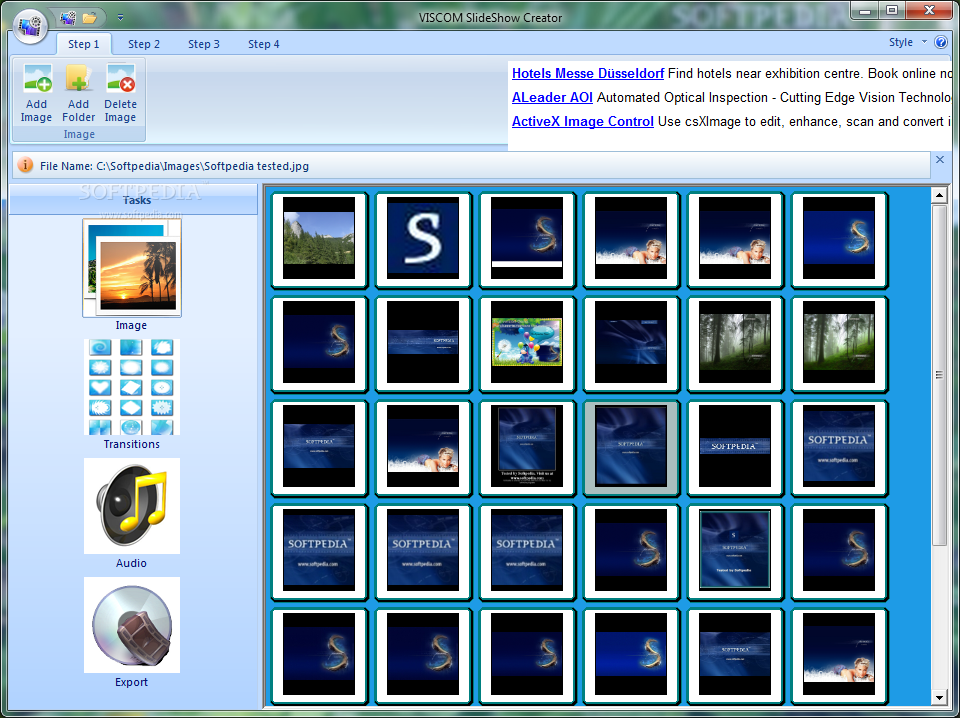Open the help question mark icon

pos(940,42)
